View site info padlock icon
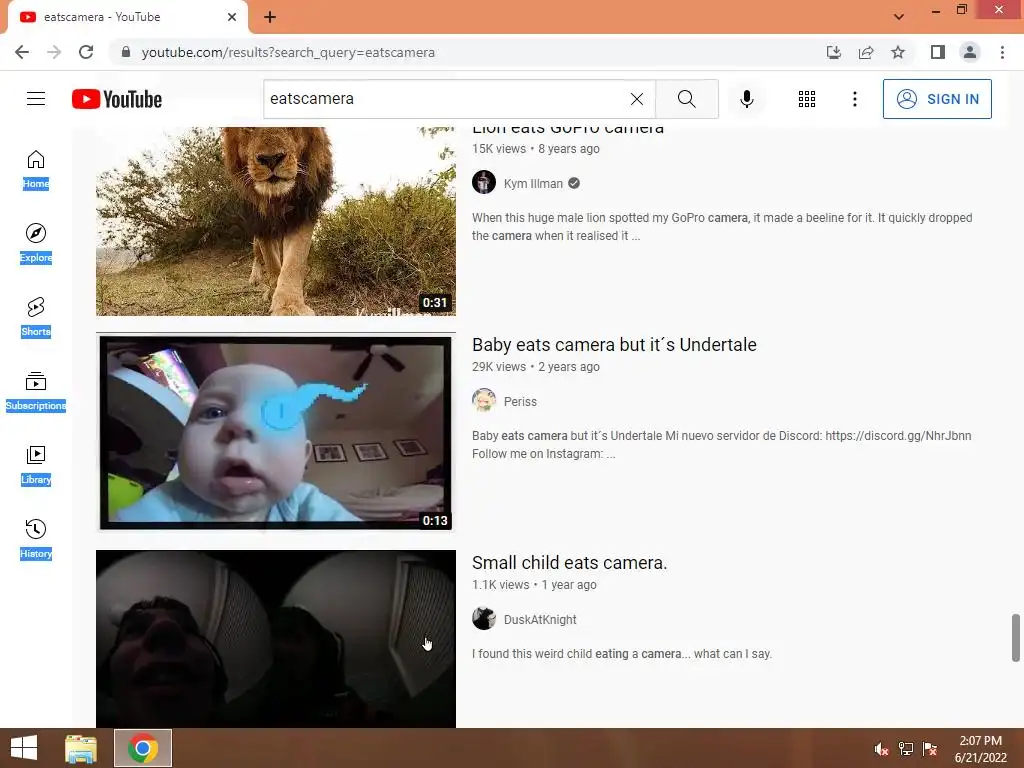This screenshot has width=1024, height=768. [126, 52]
